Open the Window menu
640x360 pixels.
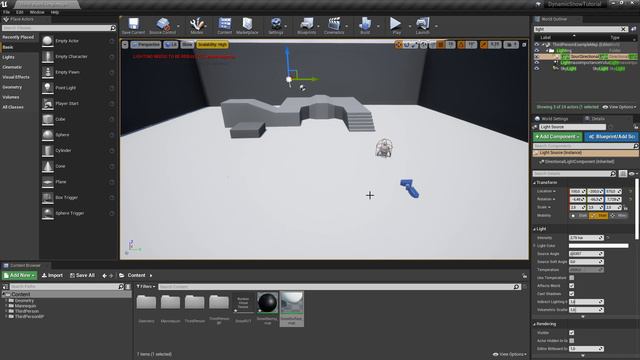[37, 12]
